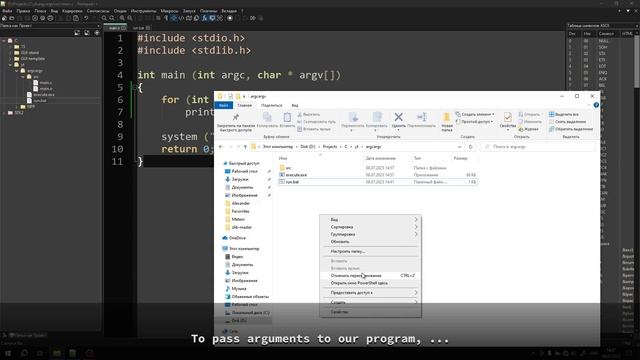Viewport: 640px width, 360px height.
Task: Click the Properties (Свойства) checkmark ribbon icon
Action: pos(507,118)
